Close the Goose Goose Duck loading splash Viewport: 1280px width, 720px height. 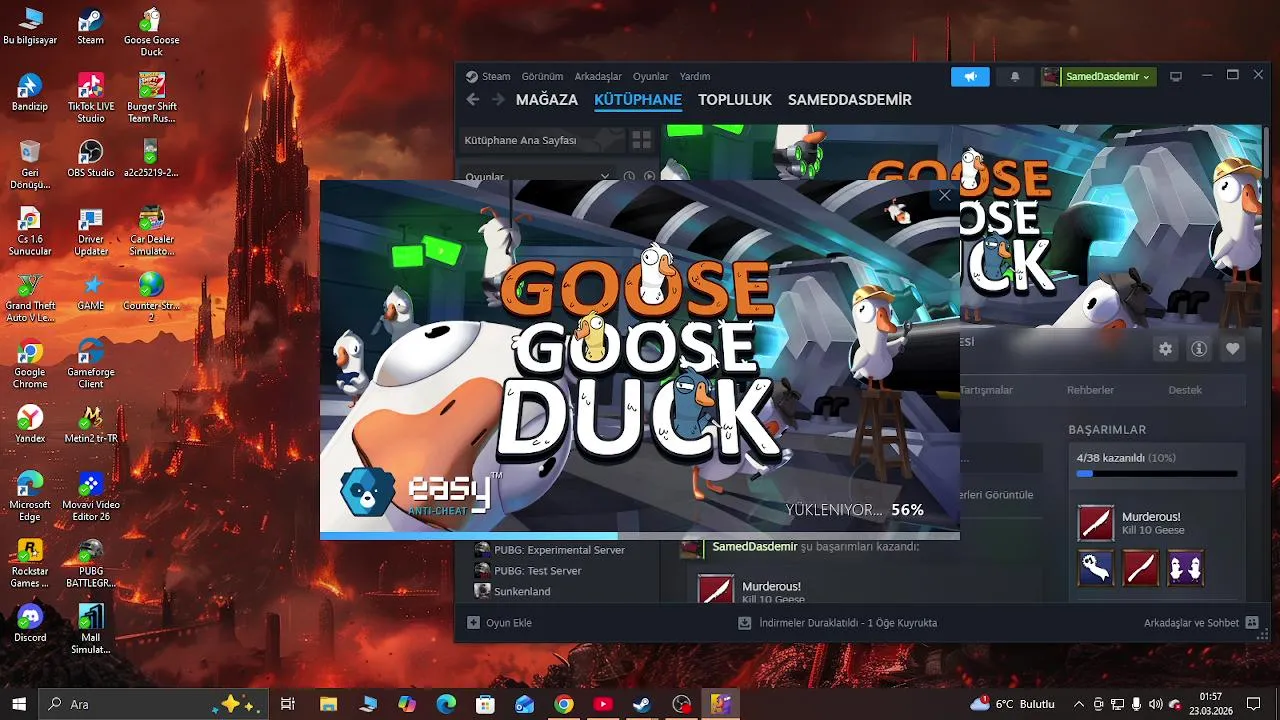944,196
